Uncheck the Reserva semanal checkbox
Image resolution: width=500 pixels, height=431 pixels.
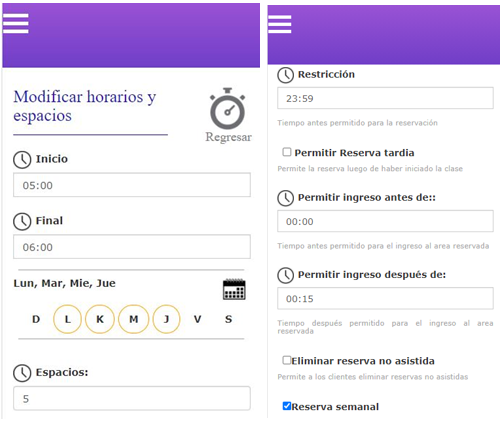click(287, 406)
